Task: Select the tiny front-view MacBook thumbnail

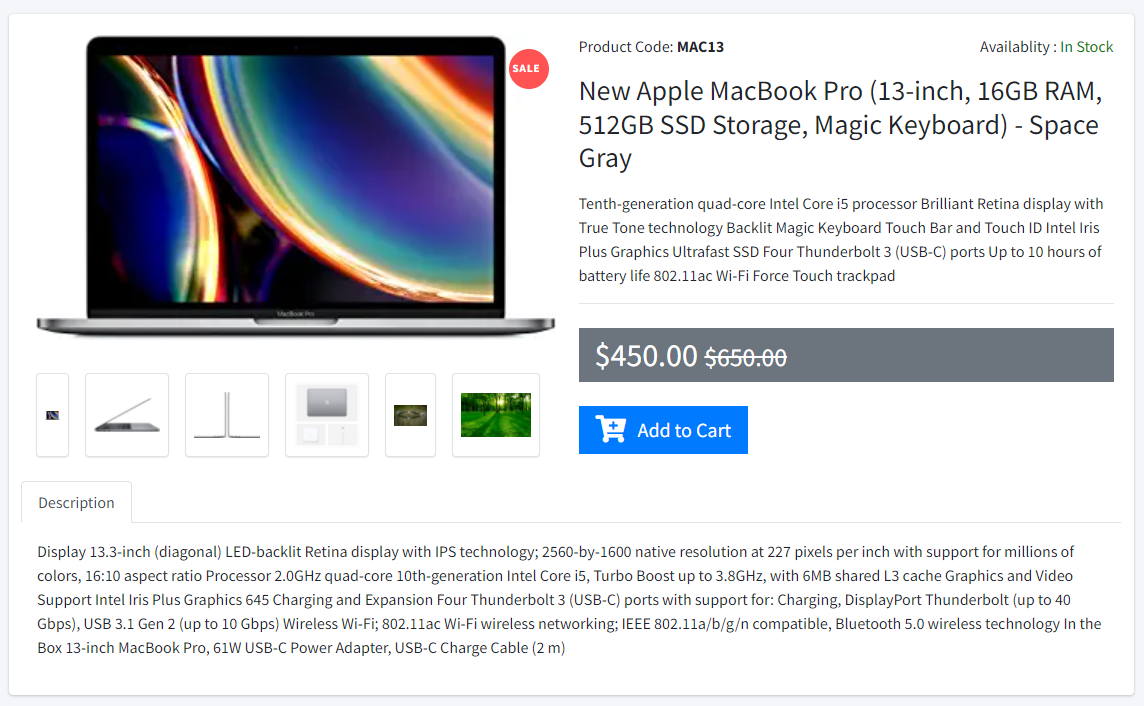Action: click(x=53, y=415)
